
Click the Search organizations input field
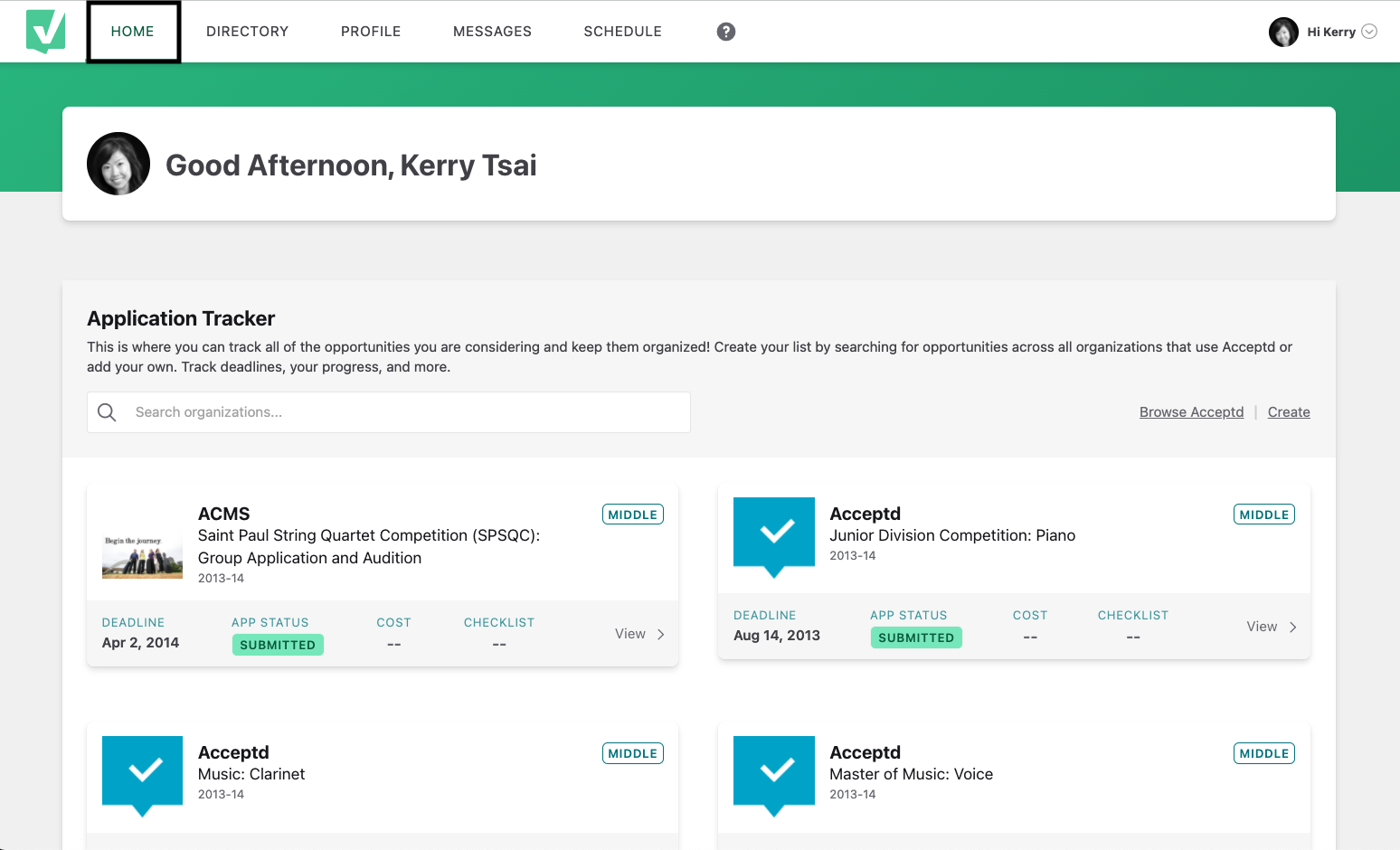coord(389,412)
